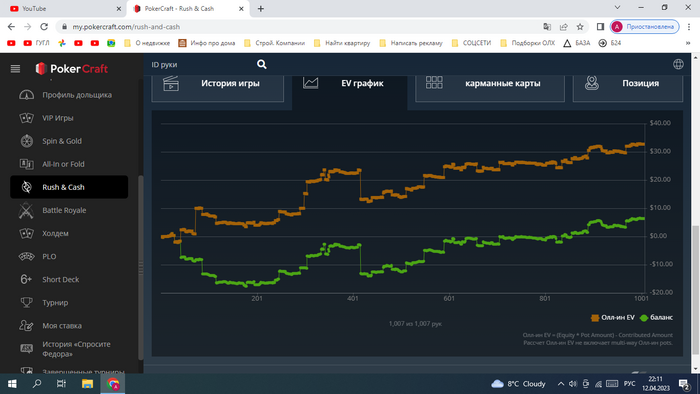700x394 pixels.
Task: Click the address bar URL
Action: tap(126, 27)
